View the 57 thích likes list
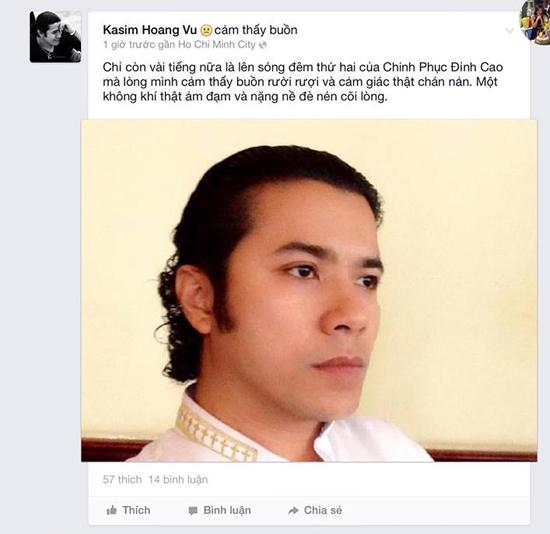This screenshot has width=550, height=534. pos(122,480)
